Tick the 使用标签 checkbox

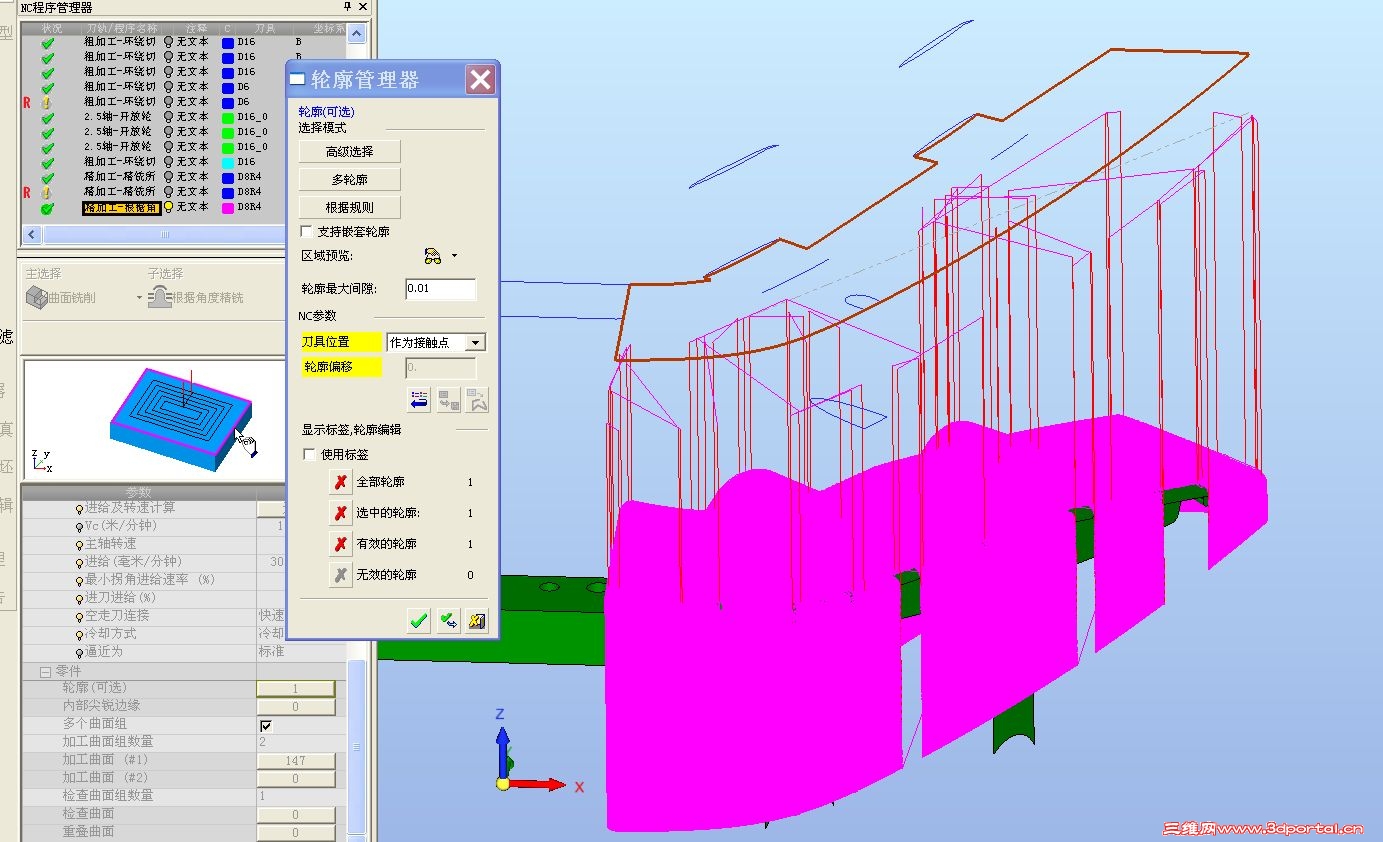(x=309, y=455)
